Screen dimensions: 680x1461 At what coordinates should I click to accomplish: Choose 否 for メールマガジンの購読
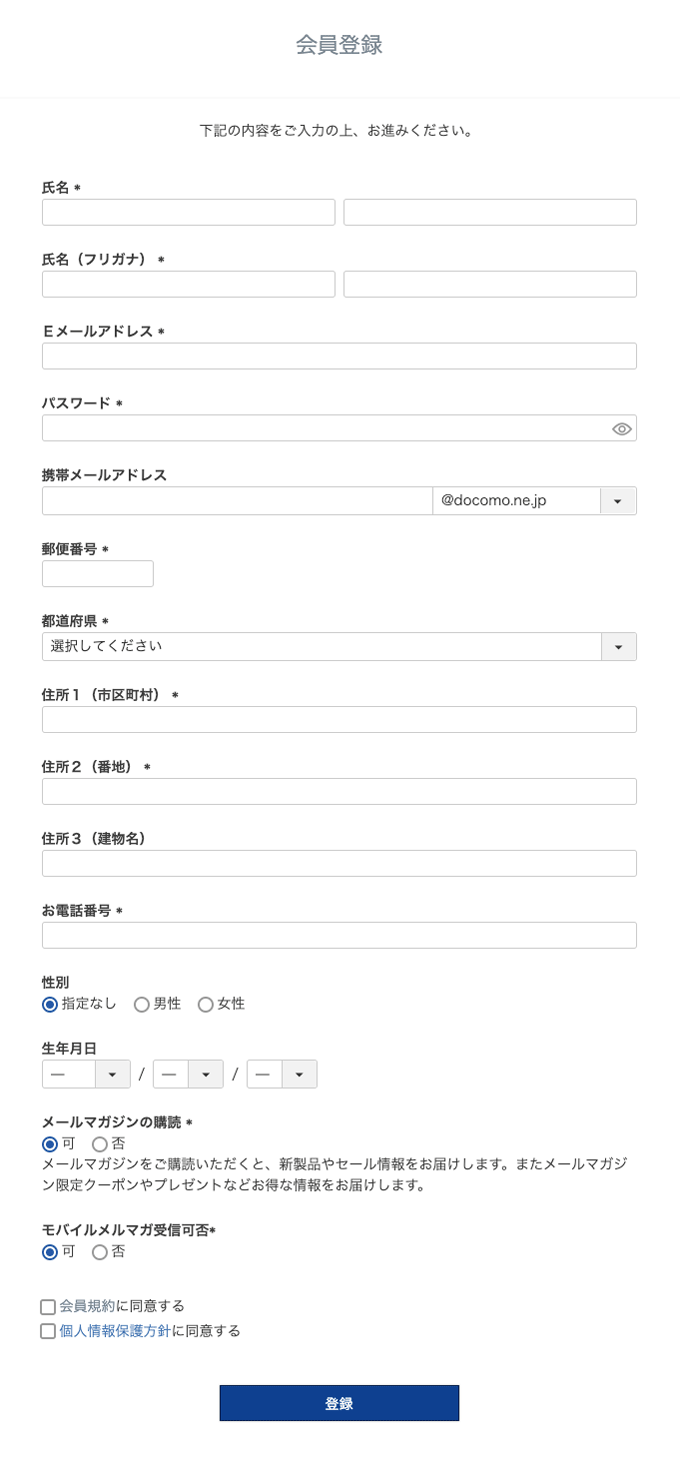point(100,1144)
